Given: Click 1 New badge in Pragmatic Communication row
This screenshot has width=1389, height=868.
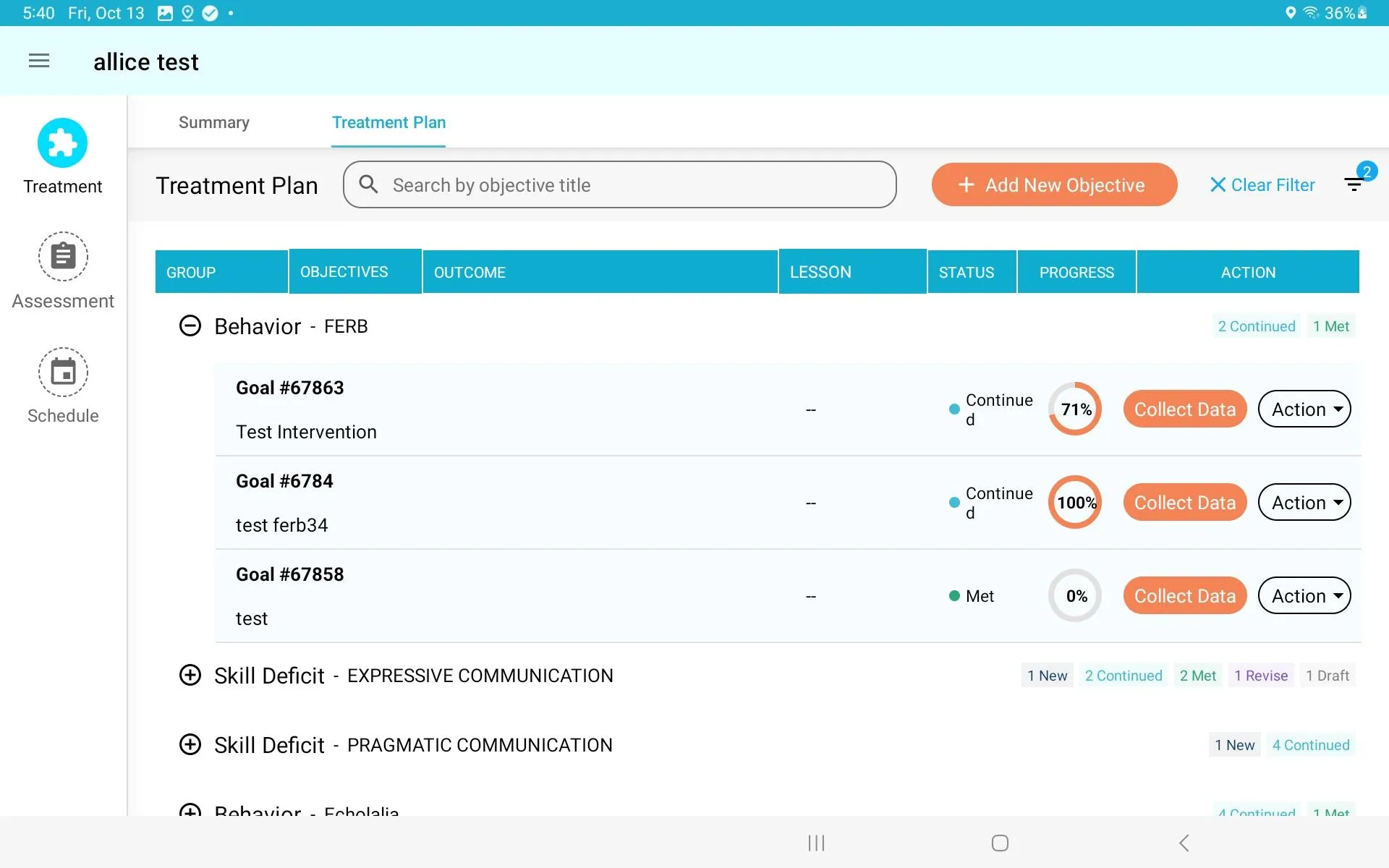Looking at the screenshot, I should (x=1234, y=745).
